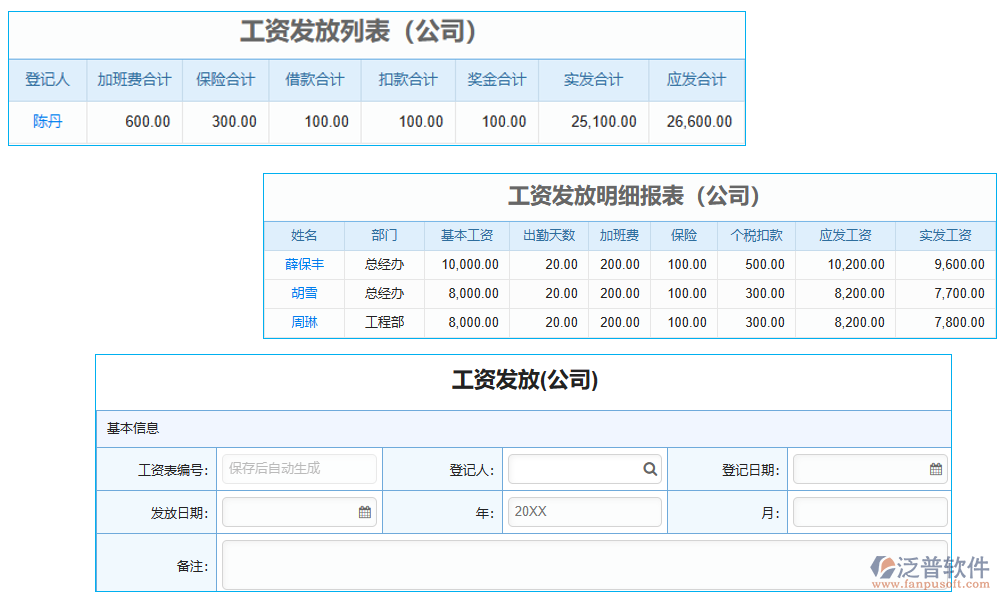Image resolution: width=1000 pixels, height=600 pixels.
Task: Open employee 薛保丰 detail link
Action: pos(304,265)
